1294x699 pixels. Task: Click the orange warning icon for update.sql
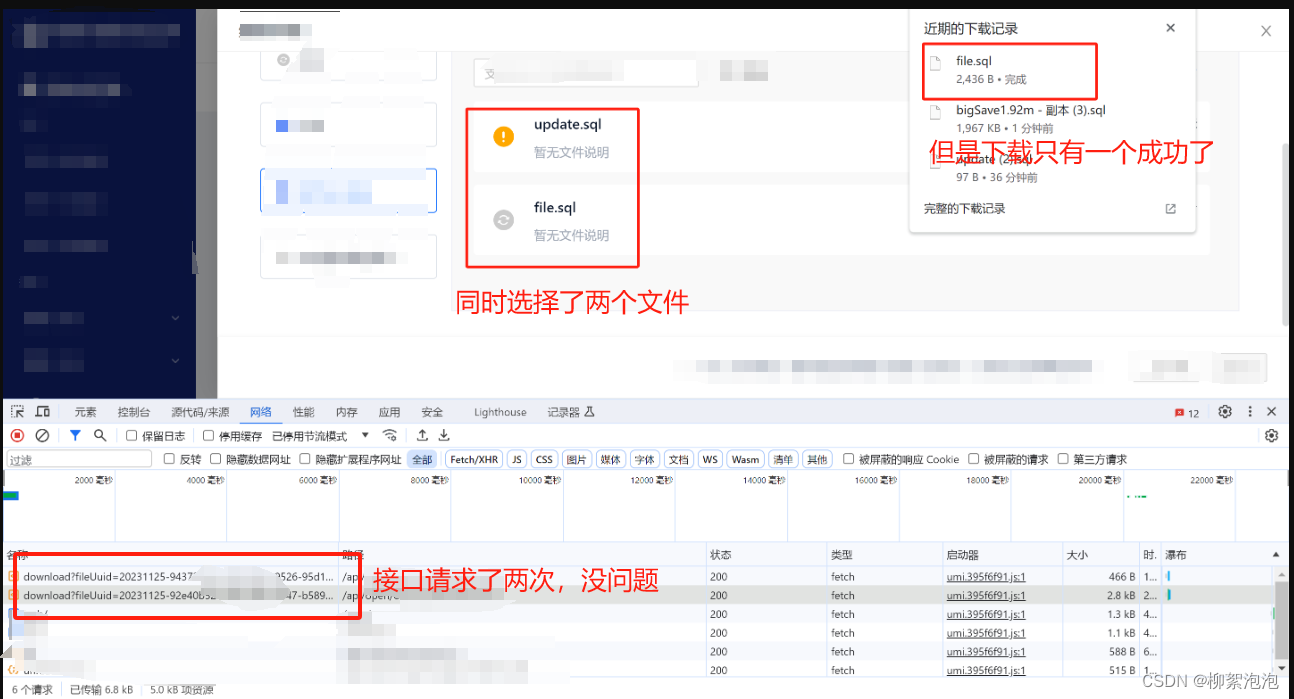click(x=504, y=137)
